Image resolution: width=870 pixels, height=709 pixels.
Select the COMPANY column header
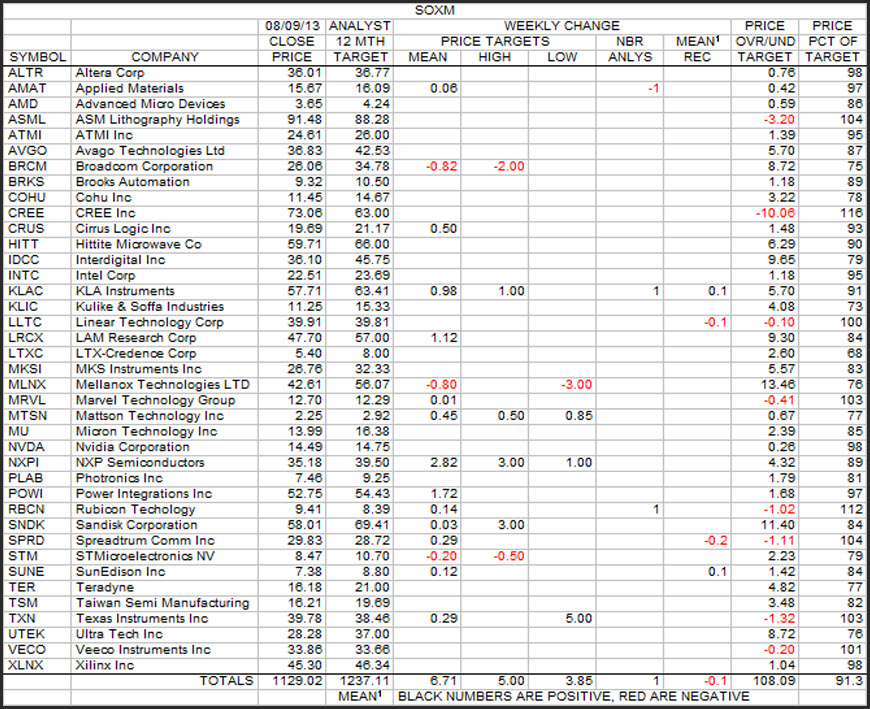[164, 57]
